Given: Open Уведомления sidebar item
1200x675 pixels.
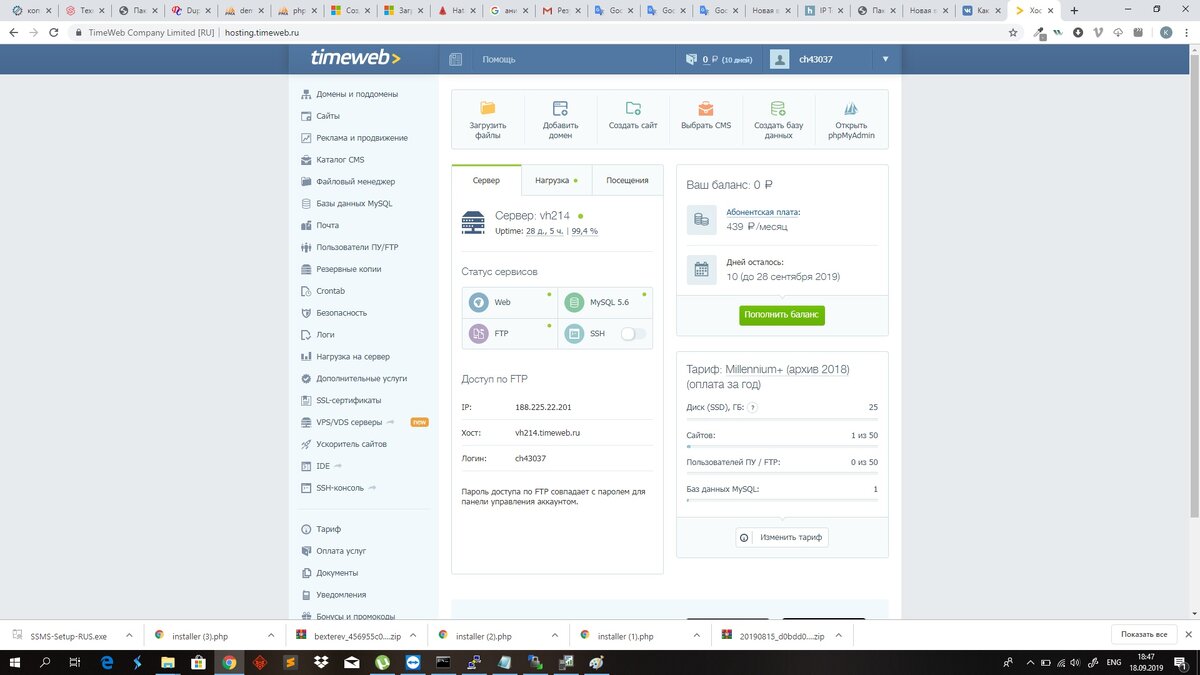Looking at the screenshot, I should 341,595.
